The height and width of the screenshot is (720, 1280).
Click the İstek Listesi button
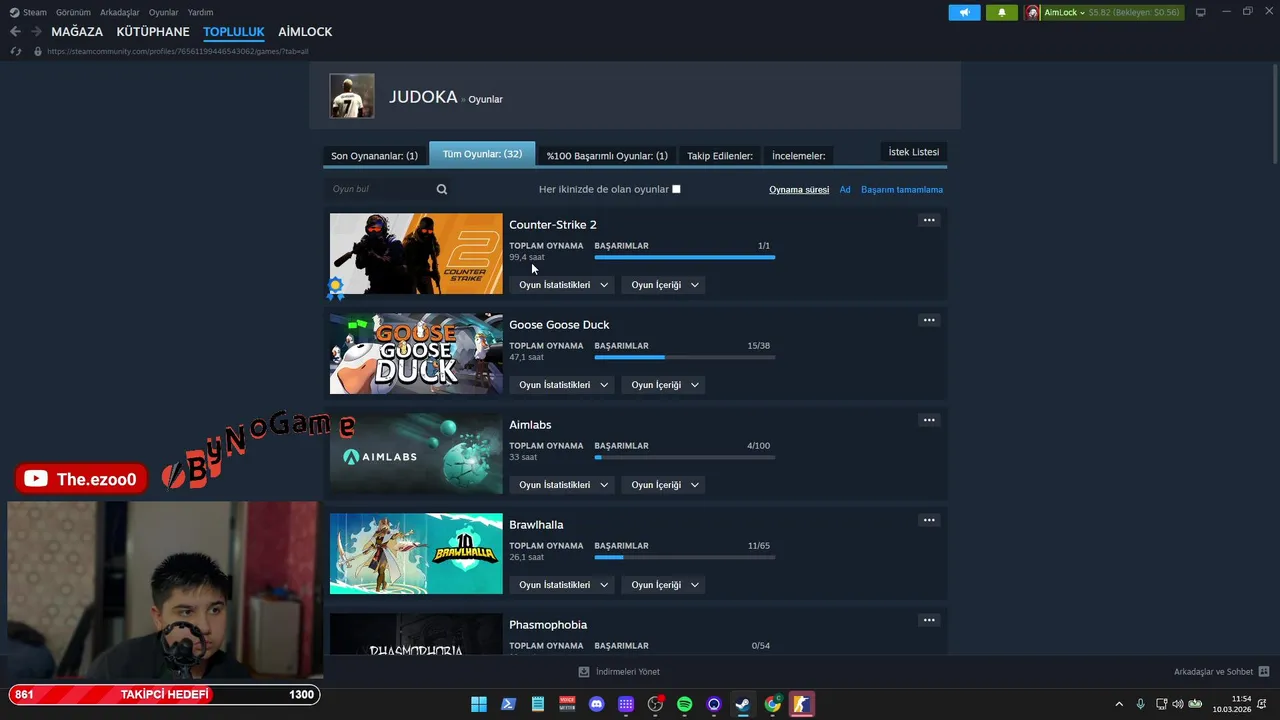pyautogui.click(x=914, y=152)
